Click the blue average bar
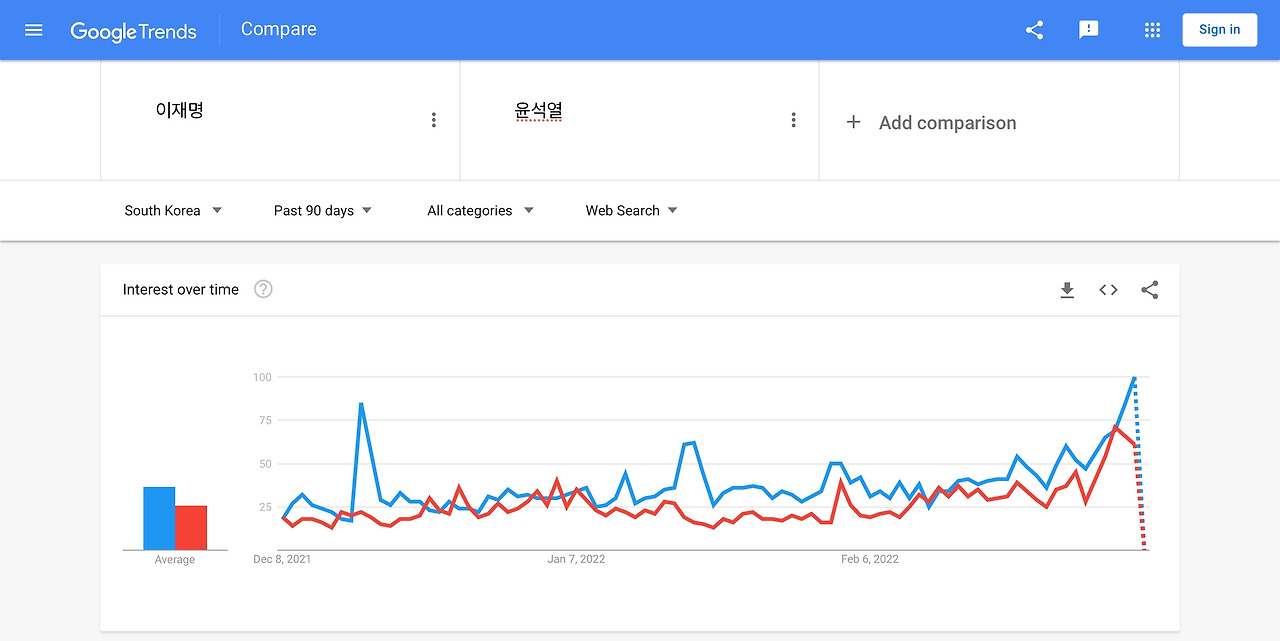The width and height of the screenshot is (1280, 641). [159, 518]
